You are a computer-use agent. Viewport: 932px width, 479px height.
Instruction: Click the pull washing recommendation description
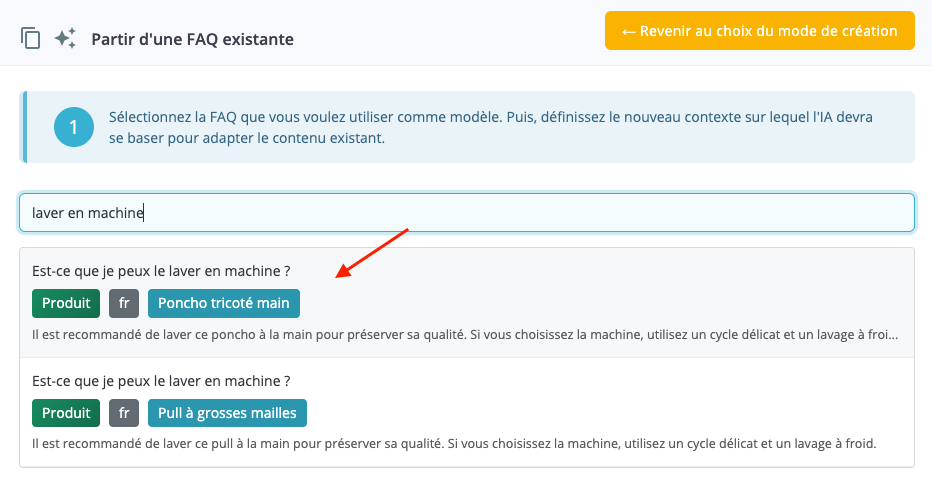pos(454,443)
